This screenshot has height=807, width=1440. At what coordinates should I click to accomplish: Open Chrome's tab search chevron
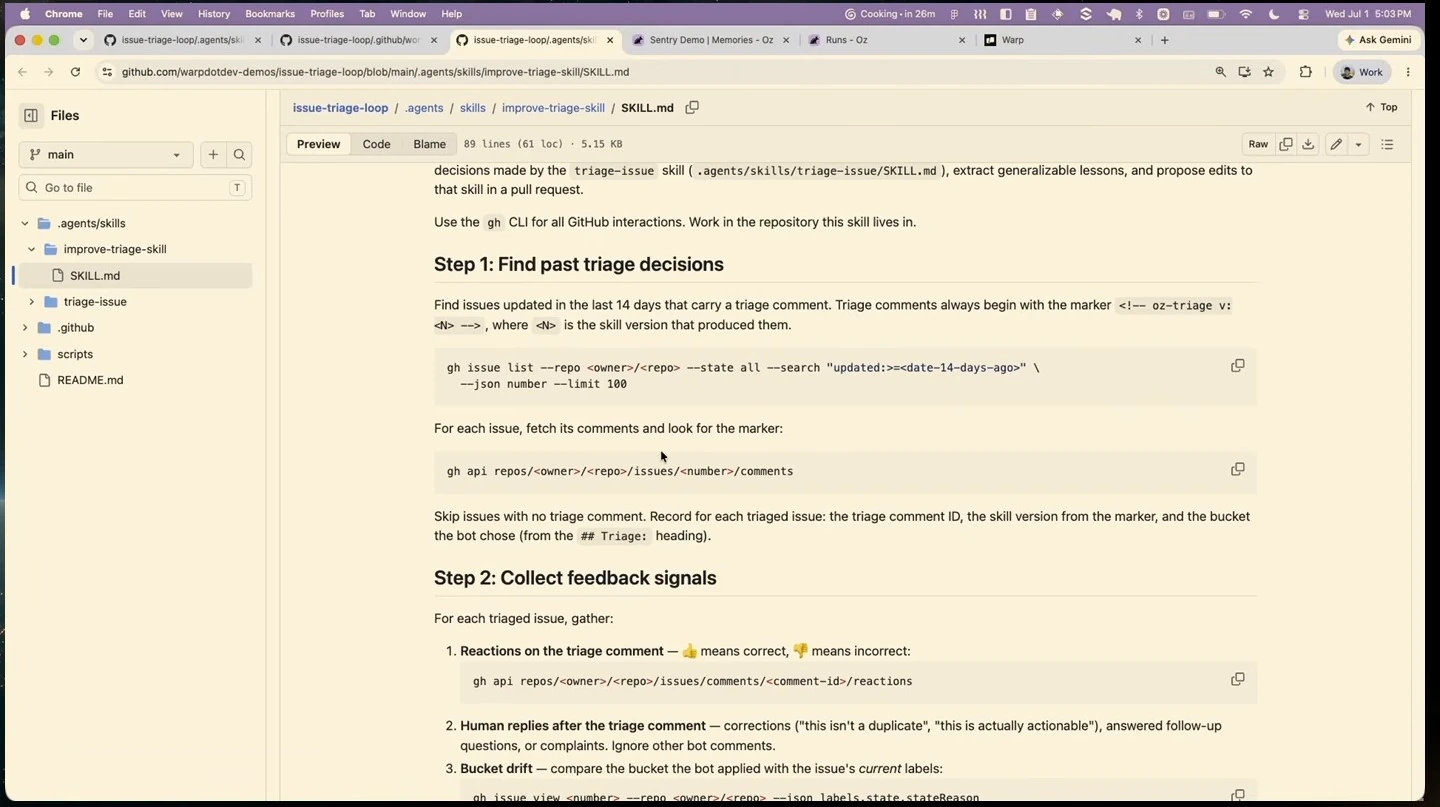(x=83, y=40)
